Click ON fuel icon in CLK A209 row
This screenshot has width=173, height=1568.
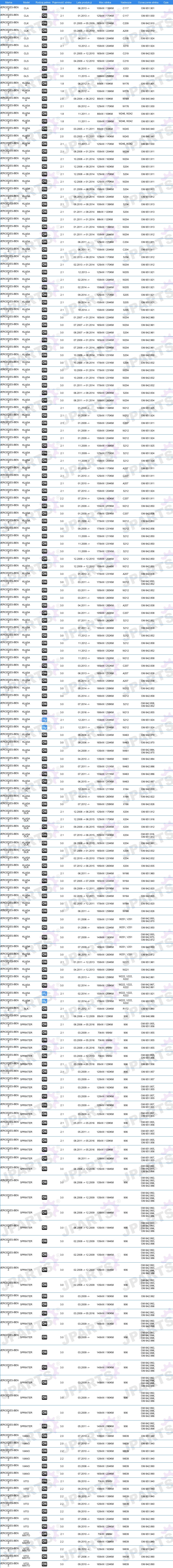pos(44,31)
